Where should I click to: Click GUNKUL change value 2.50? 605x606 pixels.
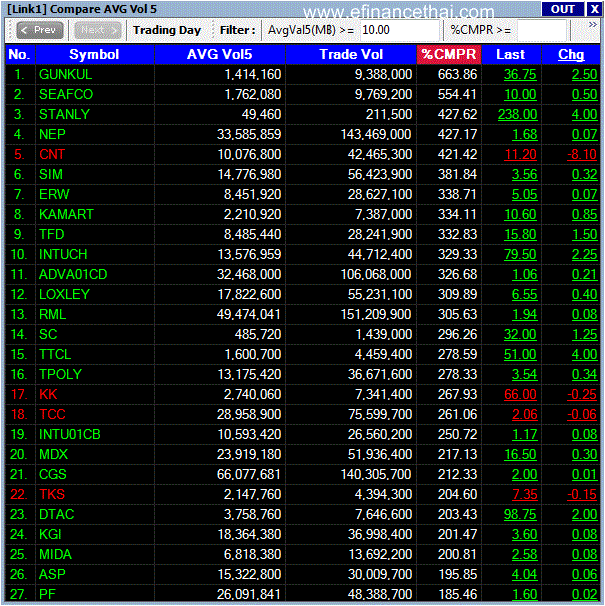click(585, 74)
